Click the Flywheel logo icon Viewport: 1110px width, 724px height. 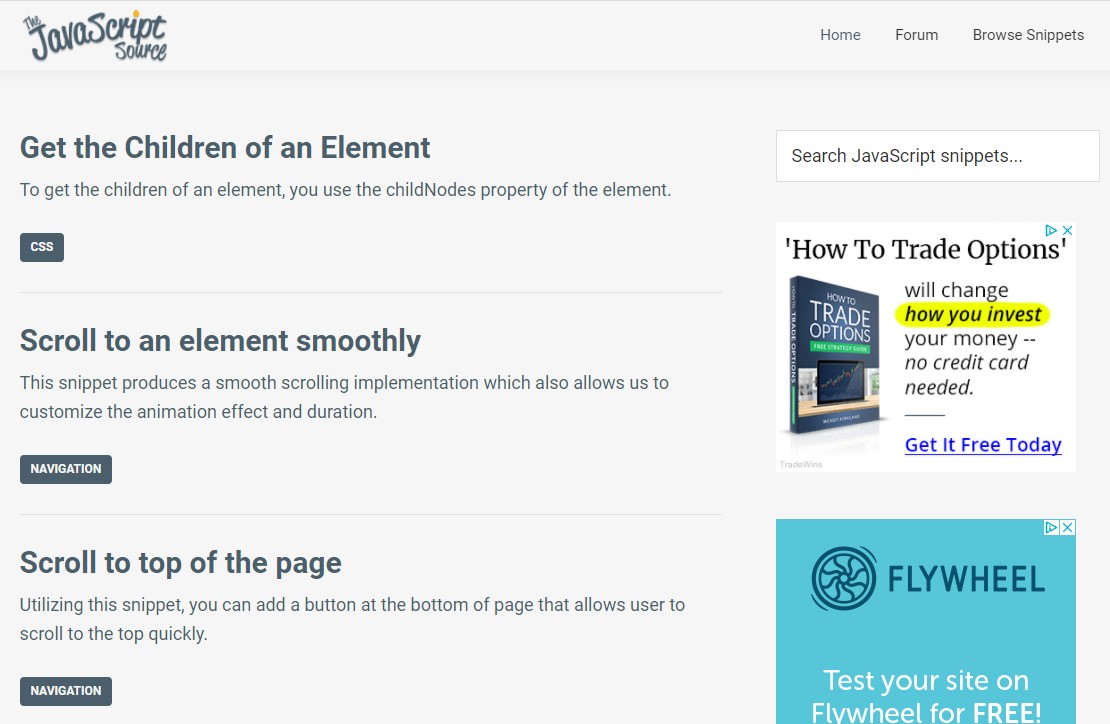coord(844,578)
